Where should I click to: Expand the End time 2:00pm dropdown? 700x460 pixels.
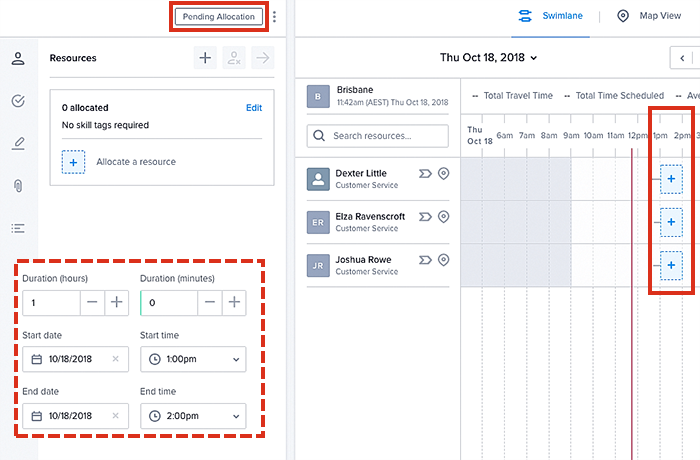[194, 415]
